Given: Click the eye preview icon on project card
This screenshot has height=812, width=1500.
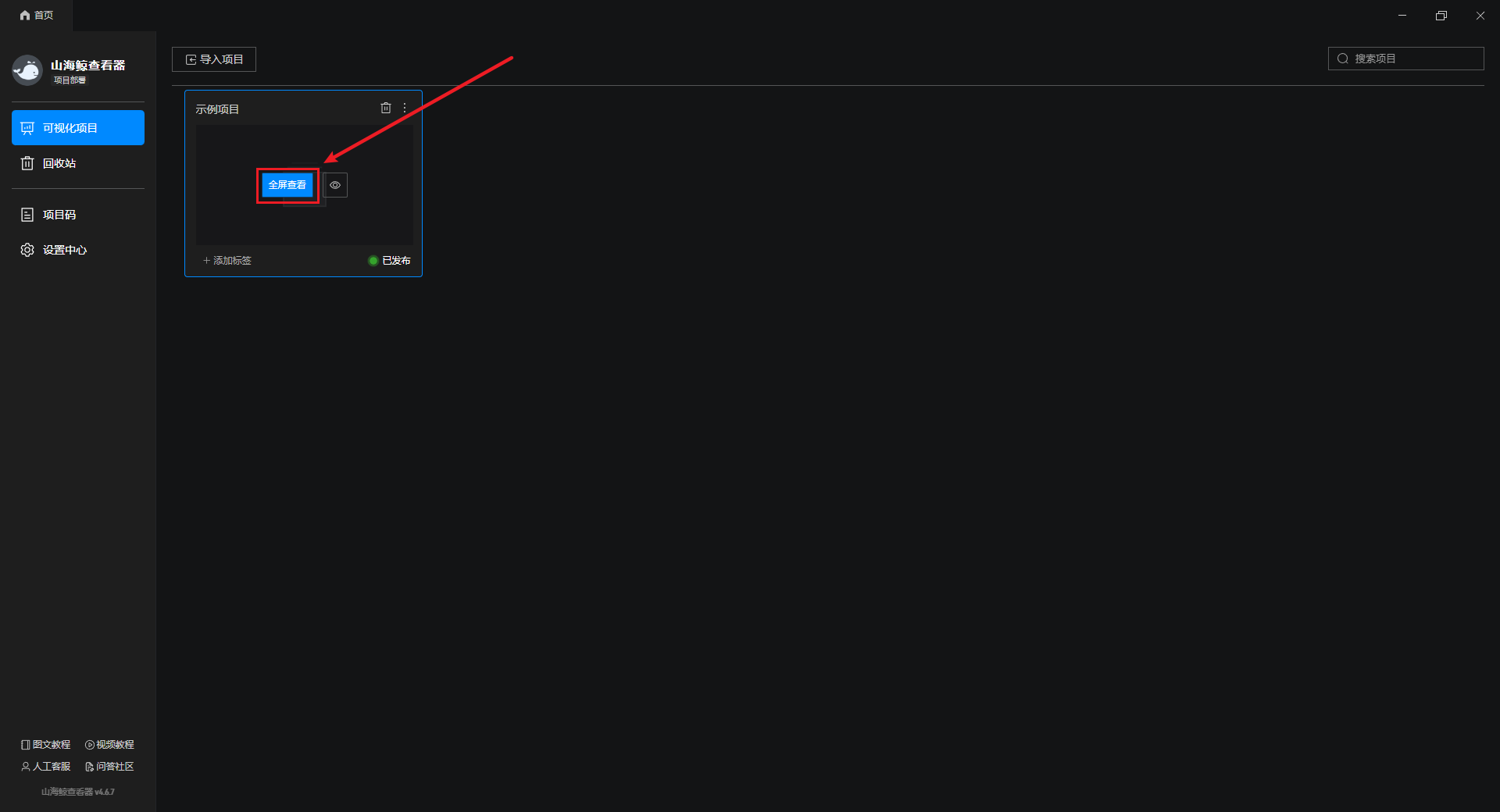Looking at the screenshot, I should [335, 185].
